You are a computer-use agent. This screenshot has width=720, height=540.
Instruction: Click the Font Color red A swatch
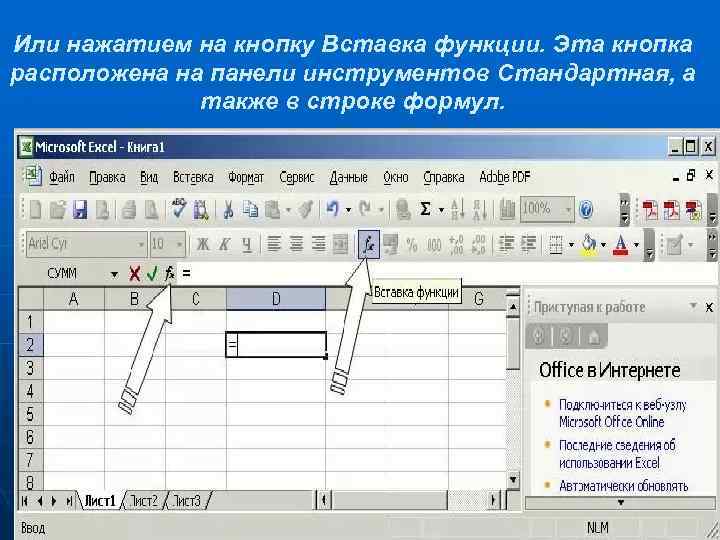(x=620, y=245)
